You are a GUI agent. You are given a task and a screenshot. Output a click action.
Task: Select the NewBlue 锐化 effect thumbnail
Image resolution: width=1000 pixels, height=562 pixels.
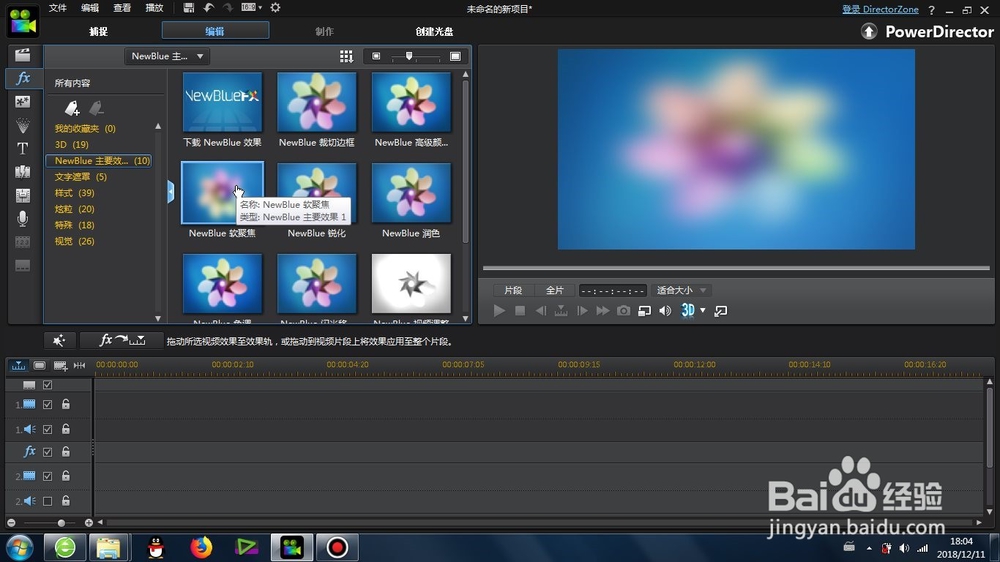317,193
